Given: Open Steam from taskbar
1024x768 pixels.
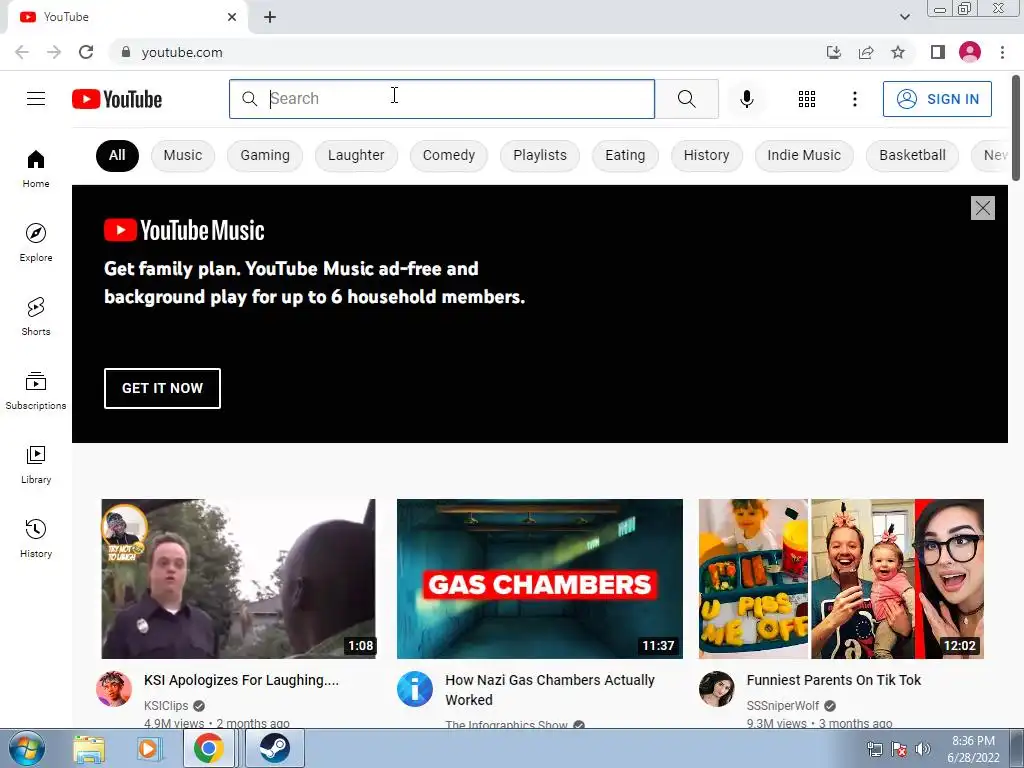Looking at the screenshot, I should coord(275,748).
